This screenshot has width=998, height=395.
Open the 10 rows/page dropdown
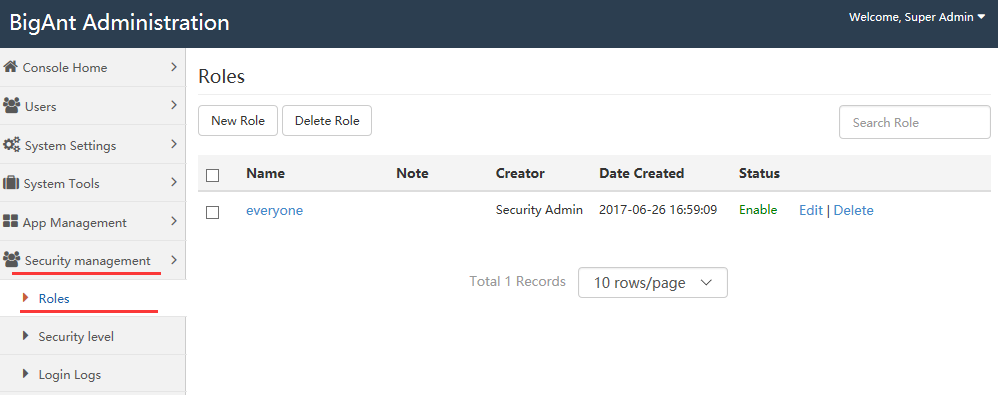tap(652, 282)
